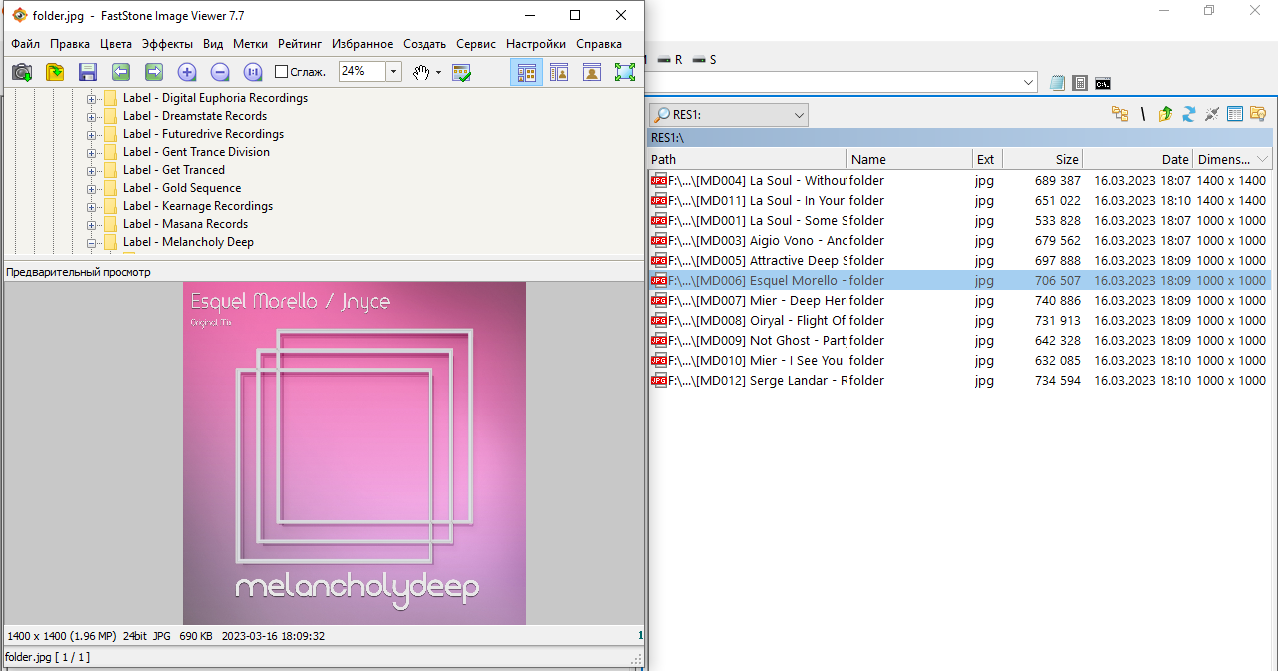
Task: Click the command prompt icon
Action: (1103, 83)
